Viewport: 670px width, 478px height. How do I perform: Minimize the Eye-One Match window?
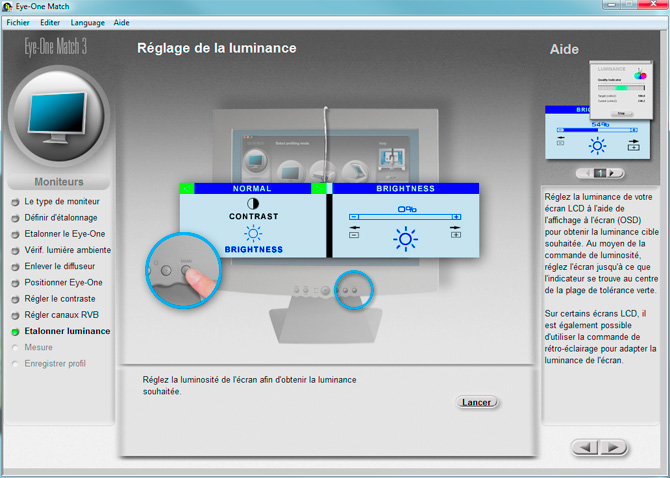(x=611, y=4)
